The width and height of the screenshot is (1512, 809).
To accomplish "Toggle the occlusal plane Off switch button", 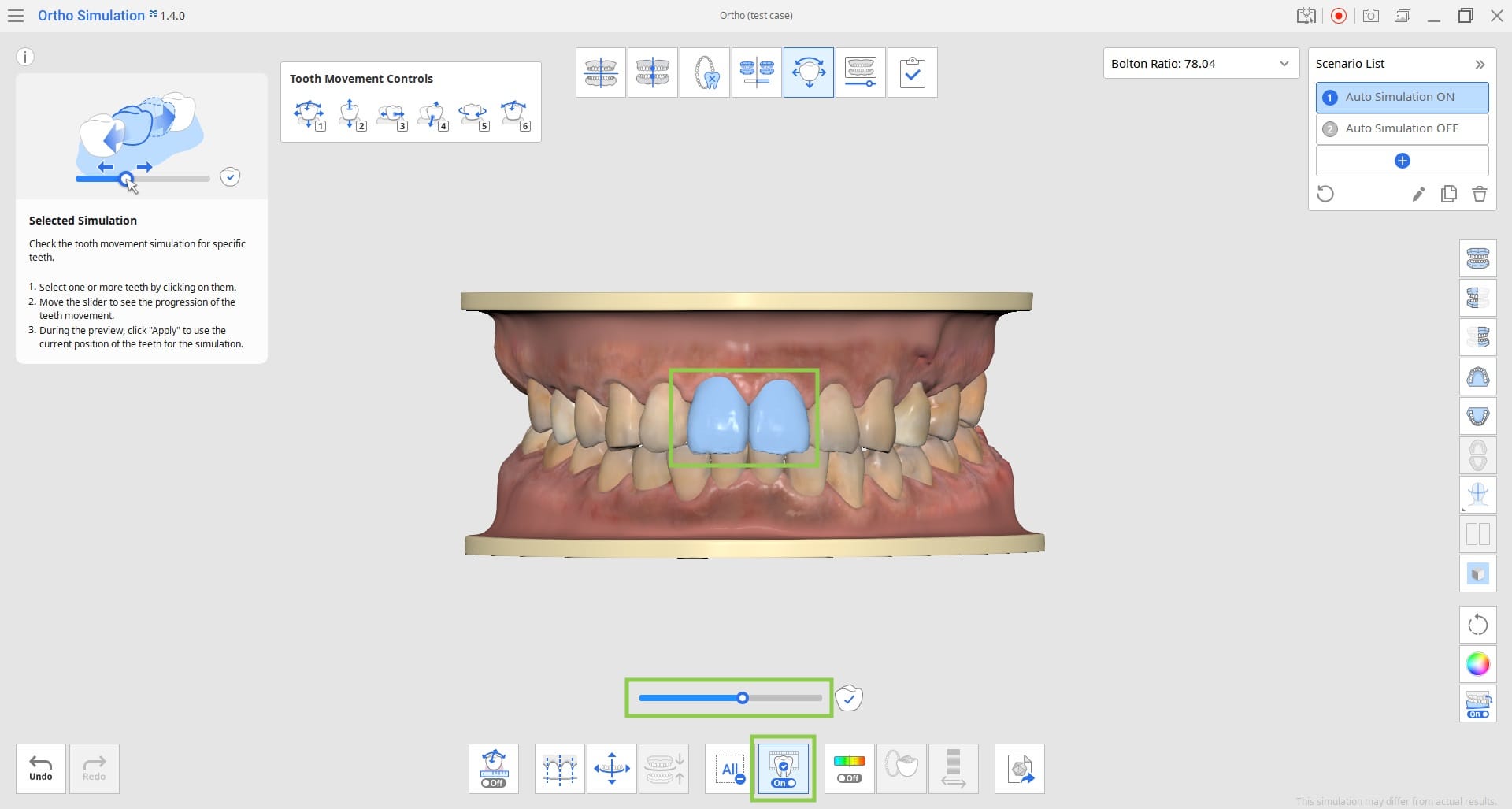I will click(493, 769).
